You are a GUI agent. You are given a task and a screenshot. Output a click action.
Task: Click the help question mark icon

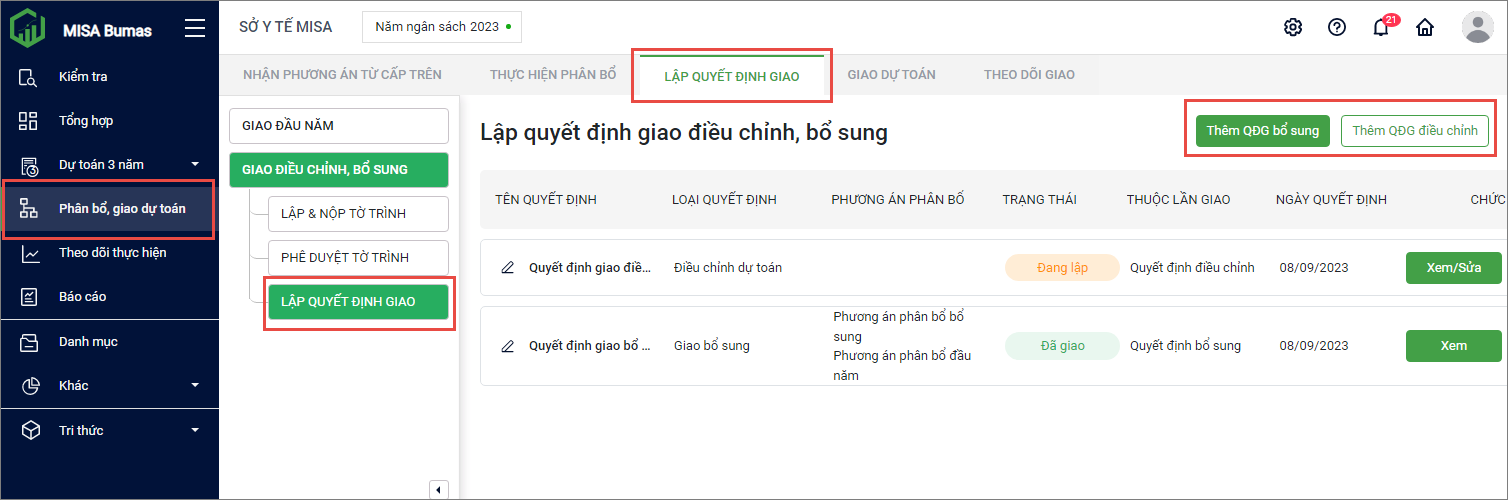point(1336,27)
